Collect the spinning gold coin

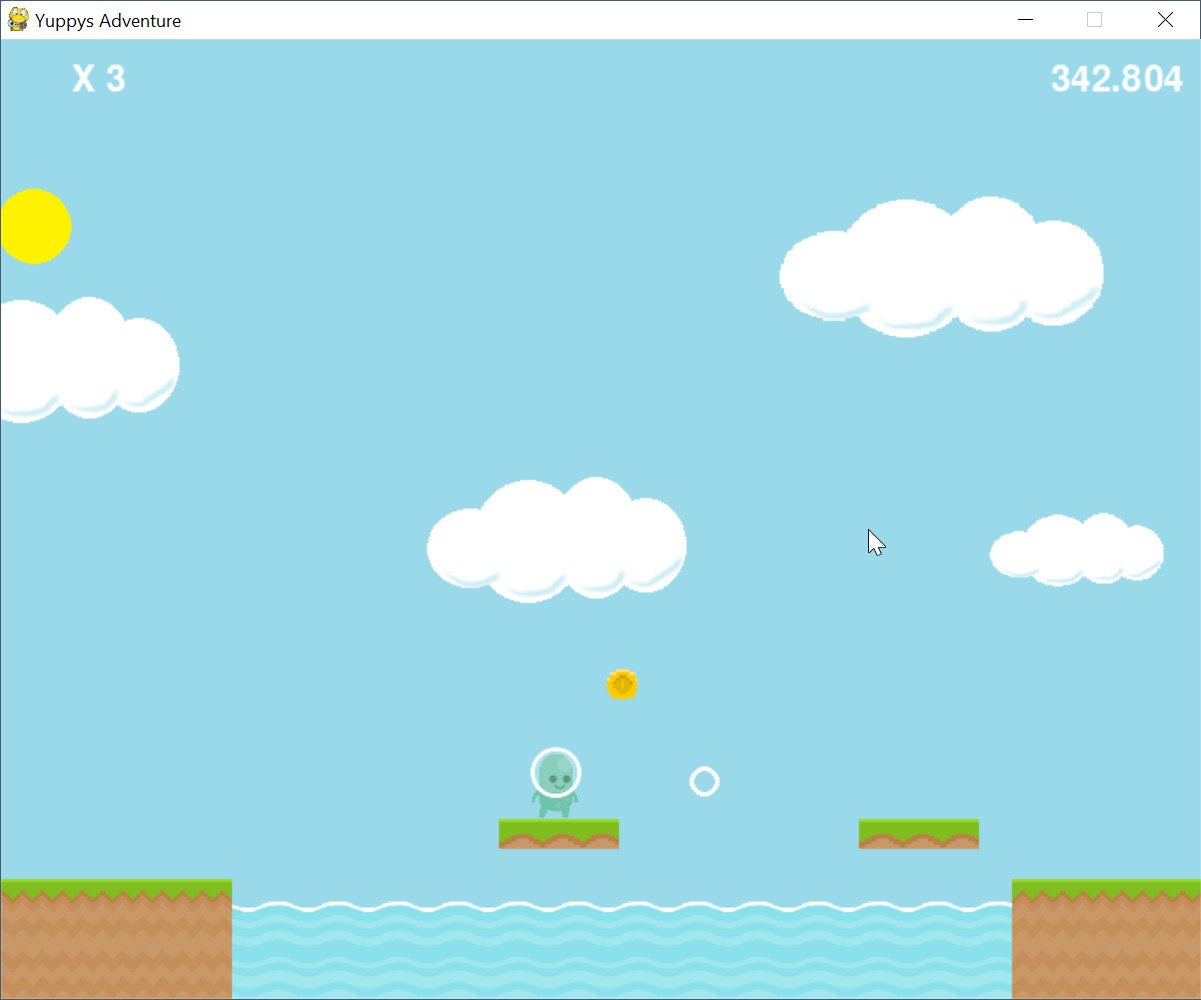[x=622, y=683]
